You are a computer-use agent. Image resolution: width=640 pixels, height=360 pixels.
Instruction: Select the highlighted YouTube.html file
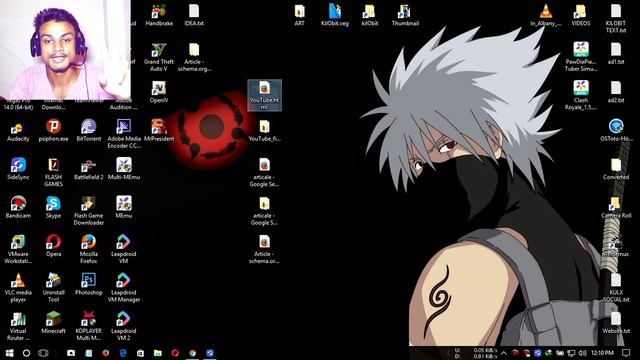click(x=264, y=96)
